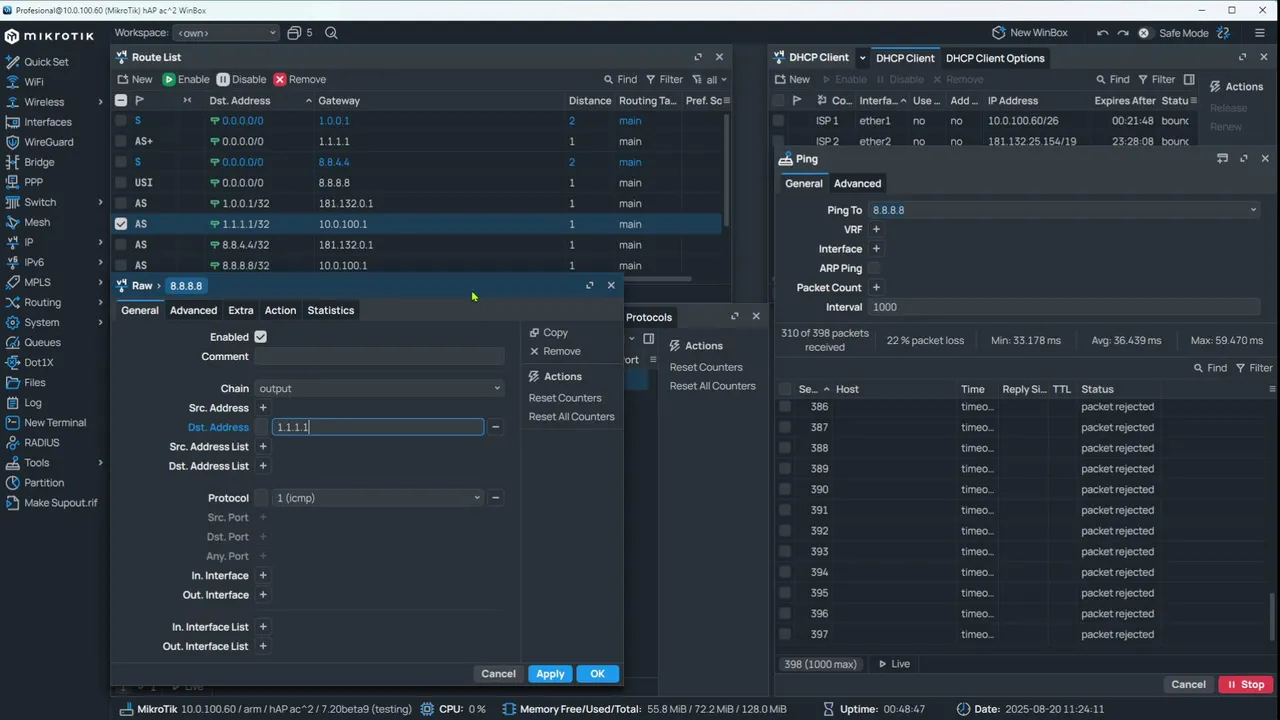Switch to Advanced tab in Raw rule
1280x720 pixels.
pyautogui.click(x=193, y=310)
